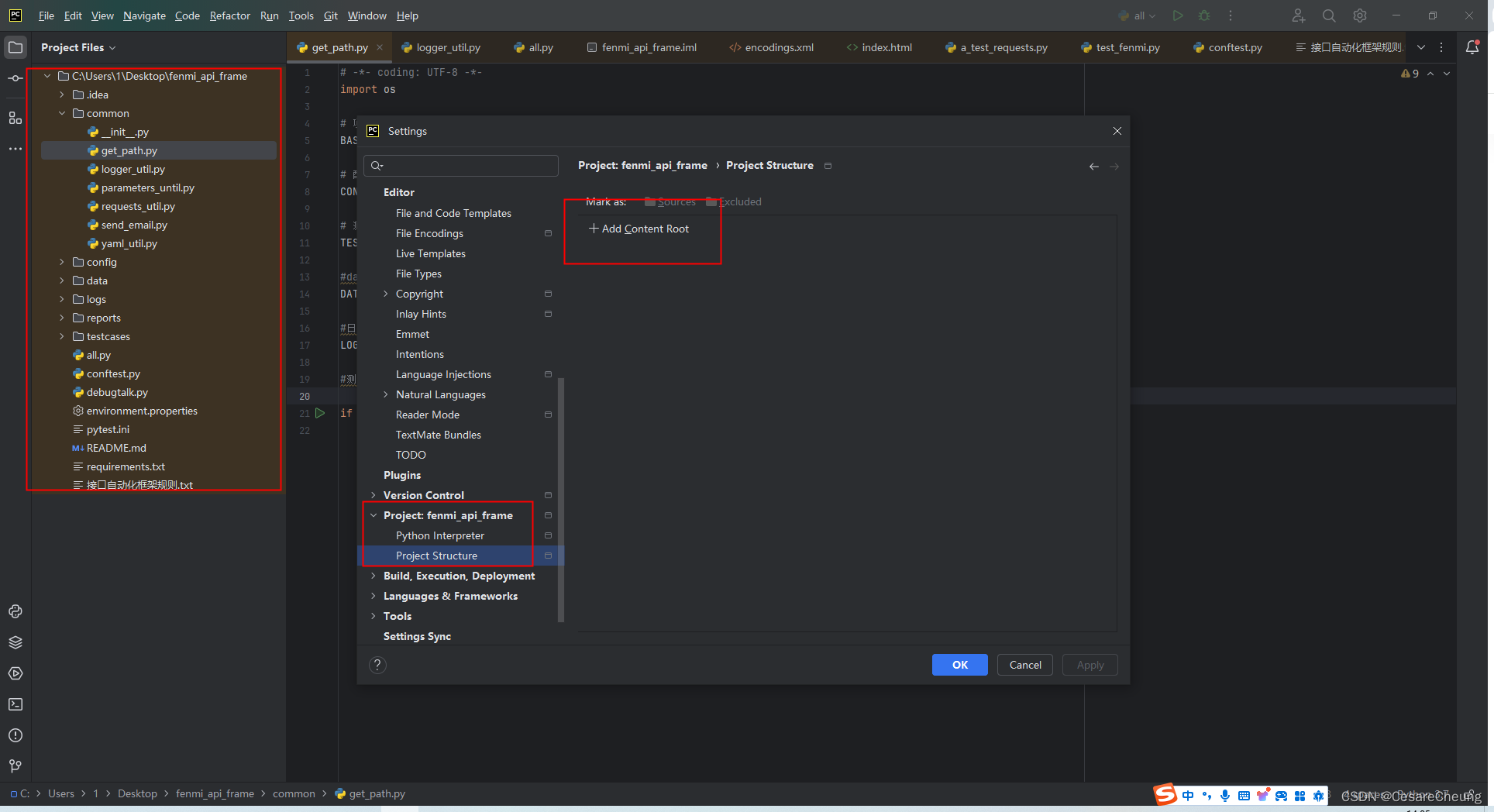Click the Debug bug icon in the toolbar
Screen dimensions: 1494x812
(1204, 15)
